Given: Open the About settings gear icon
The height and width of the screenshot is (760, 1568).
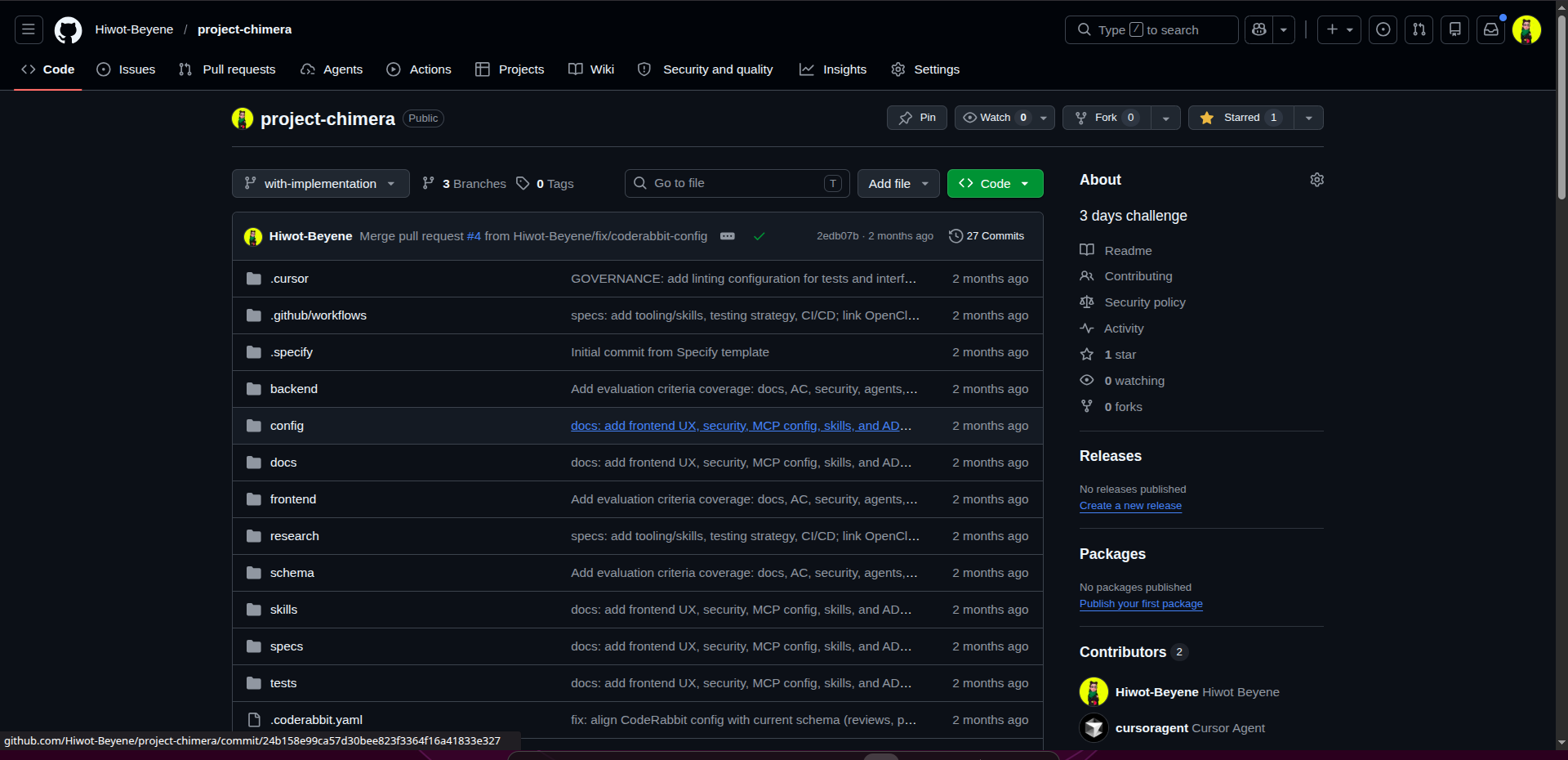Looking at the screenshot, I should (x=1316, y=180).
